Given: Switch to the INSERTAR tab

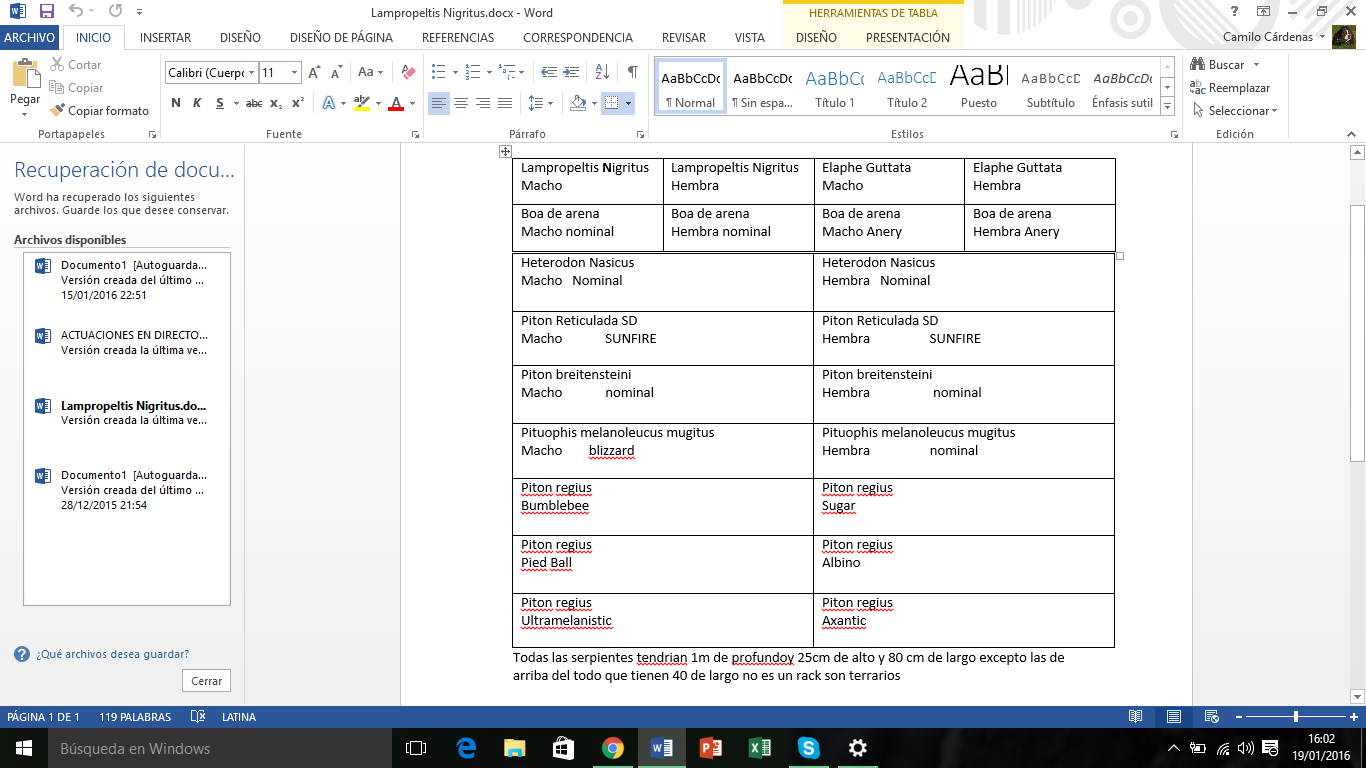Looking at the screenshot, I should click(165, 38).
